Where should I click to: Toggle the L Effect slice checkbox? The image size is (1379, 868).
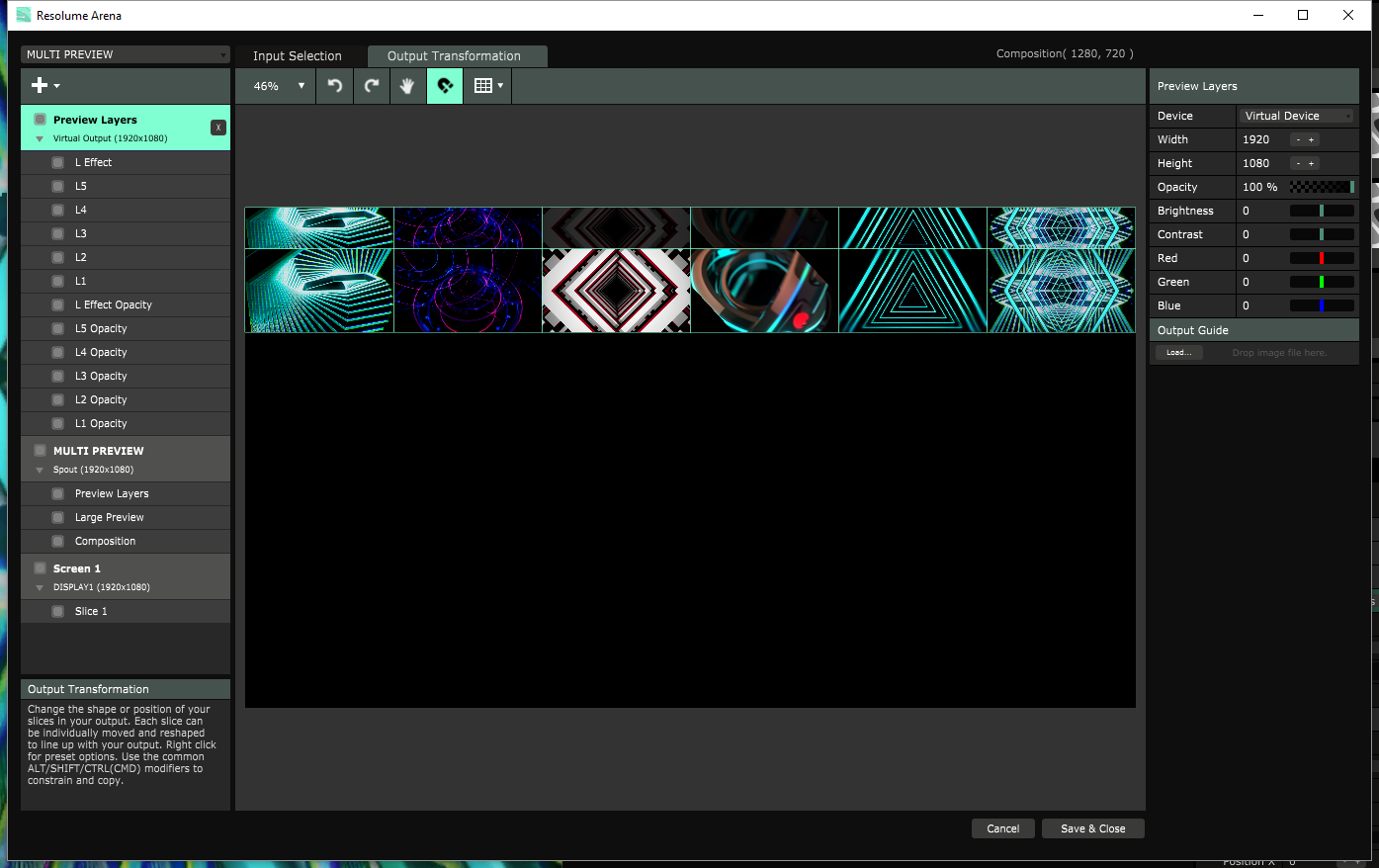[x=58, y=162]
